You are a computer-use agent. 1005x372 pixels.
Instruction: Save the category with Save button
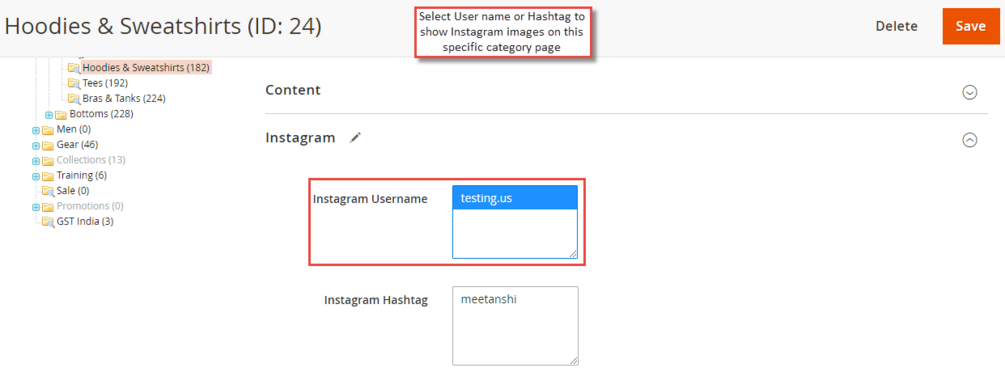(x=970, y=26)
